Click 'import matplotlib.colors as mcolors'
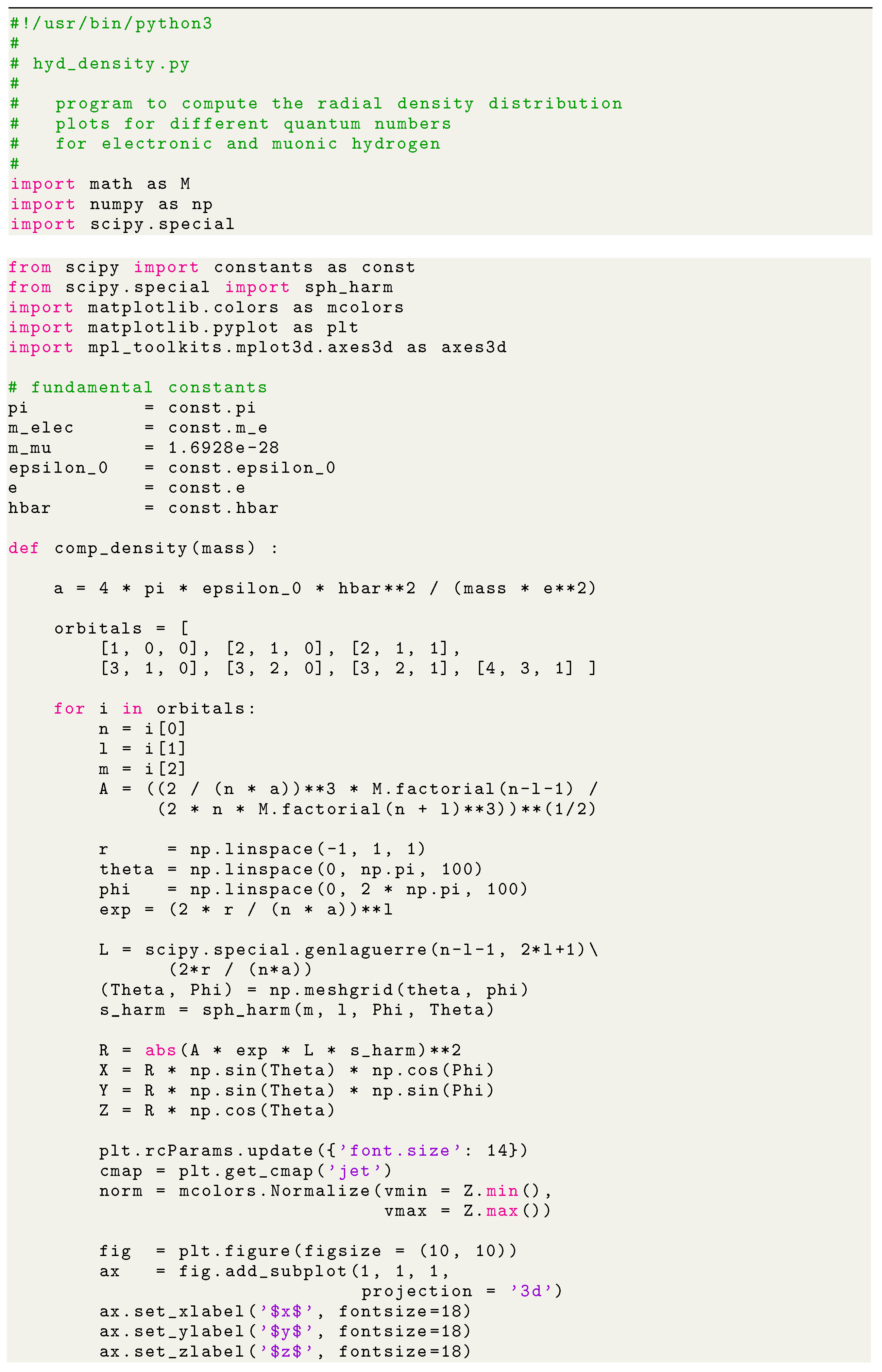This screenshot has height=1372, width=882. 206,307
